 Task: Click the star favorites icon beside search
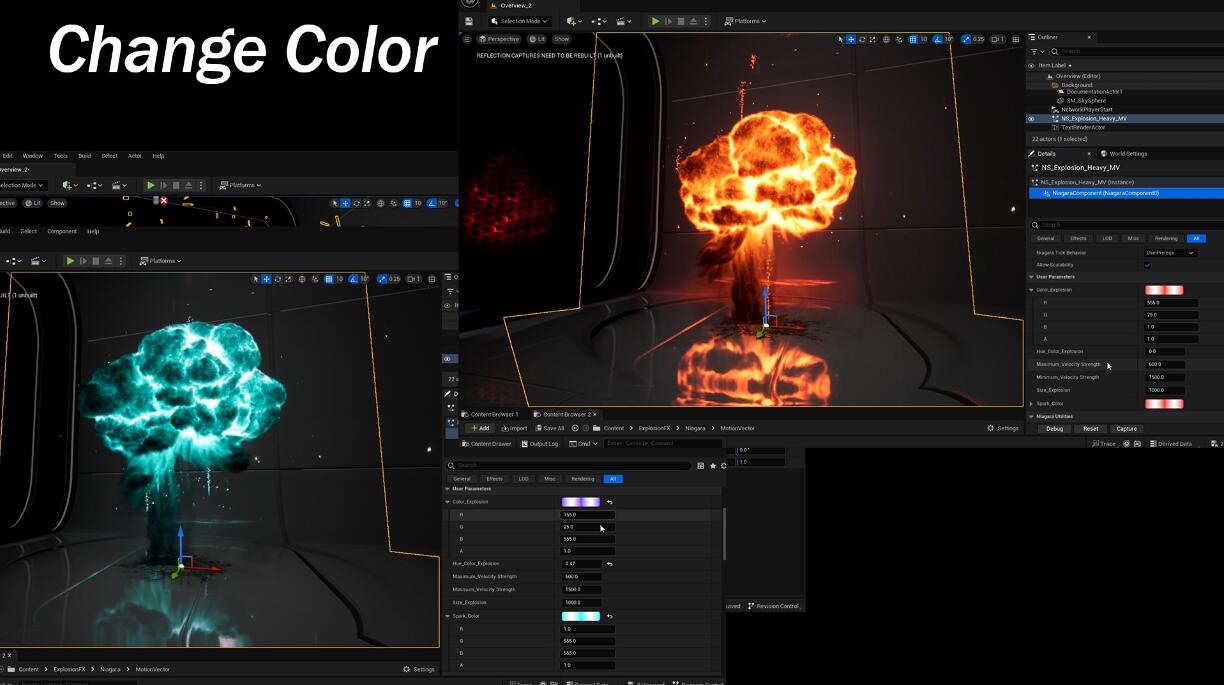[712, 466]
